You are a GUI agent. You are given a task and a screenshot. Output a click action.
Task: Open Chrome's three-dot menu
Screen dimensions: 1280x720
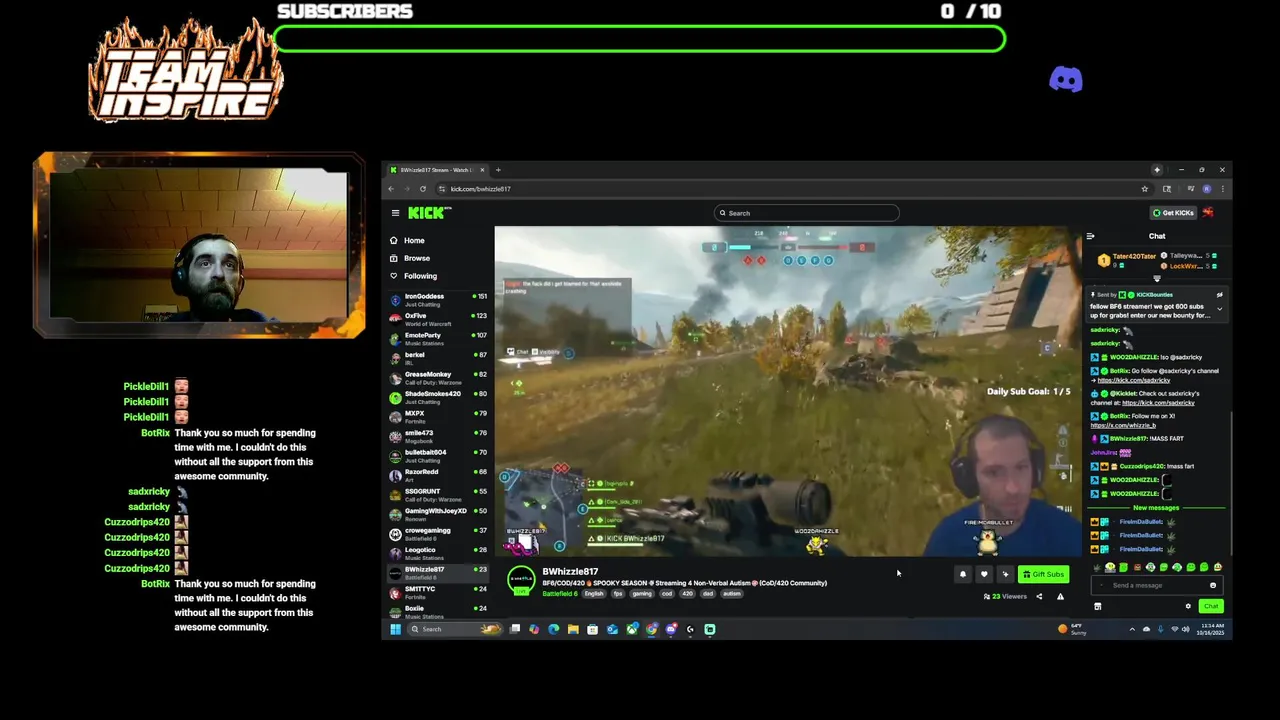1222,189
